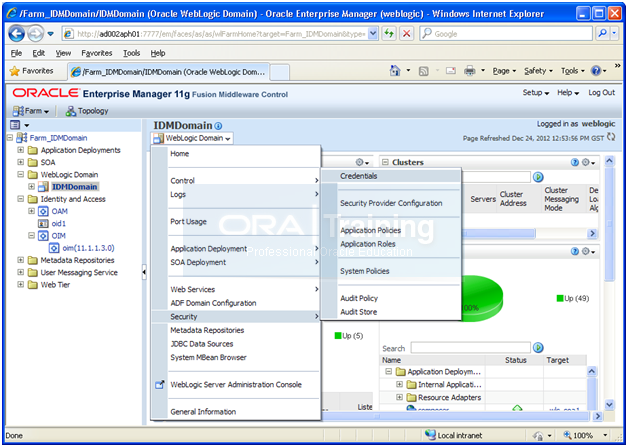Select oid1 in navigation tree
Viewport: 628px width, 447px height.
pos(58,224)
